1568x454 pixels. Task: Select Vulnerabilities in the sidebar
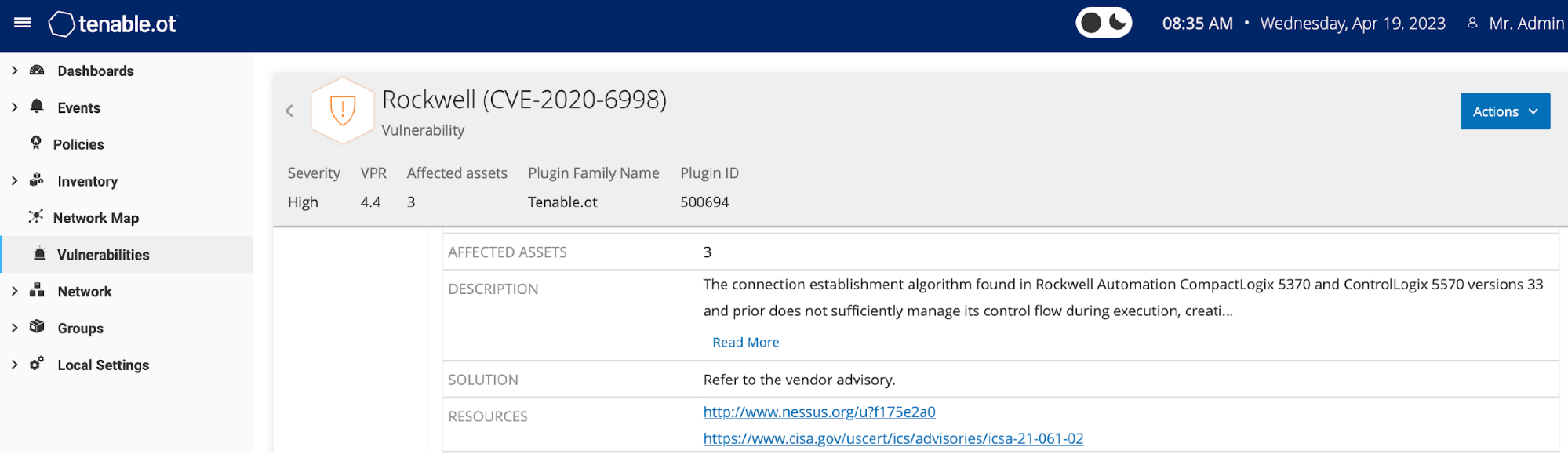(x=103, y=255)
